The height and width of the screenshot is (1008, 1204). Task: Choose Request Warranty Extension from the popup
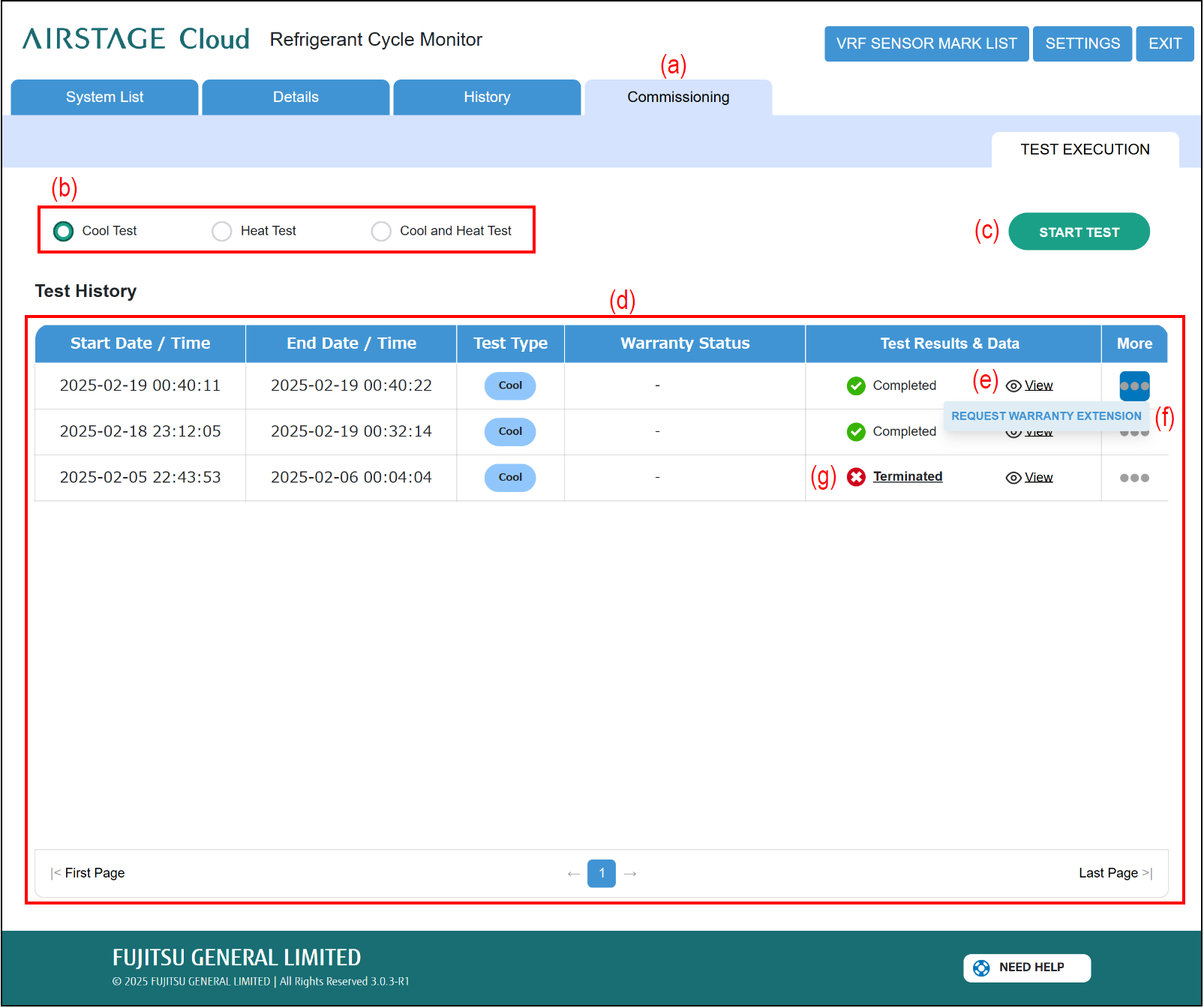click(1046, 416)
